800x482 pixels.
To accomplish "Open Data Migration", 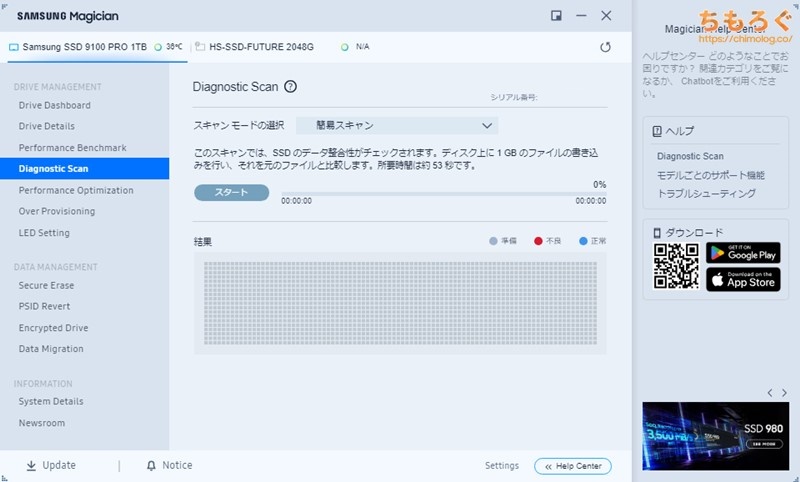I will [51, 349].
